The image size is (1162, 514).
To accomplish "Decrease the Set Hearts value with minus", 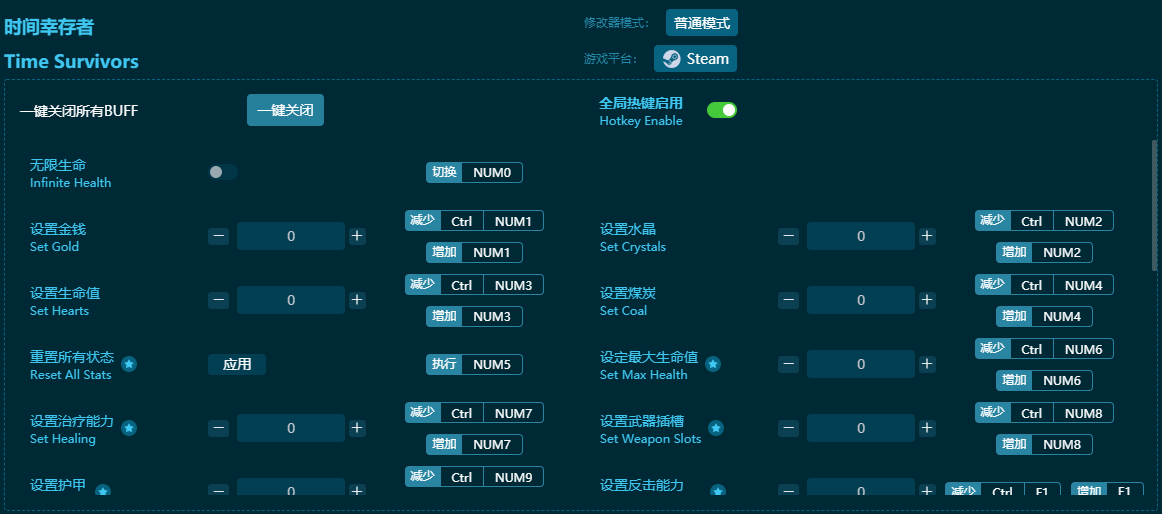I will pyautogui.click(x=219, y=301).
